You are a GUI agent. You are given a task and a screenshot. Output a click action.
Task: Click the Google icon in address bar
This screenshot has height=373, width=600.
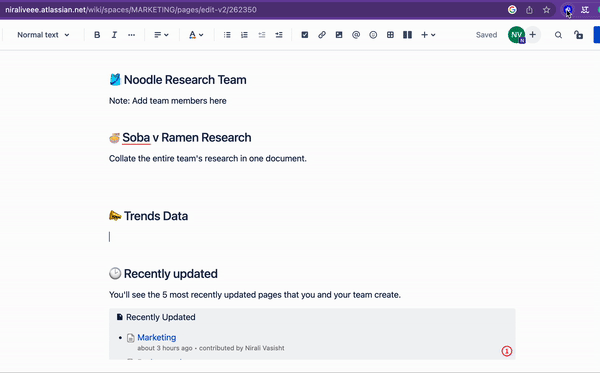[512, 10]
